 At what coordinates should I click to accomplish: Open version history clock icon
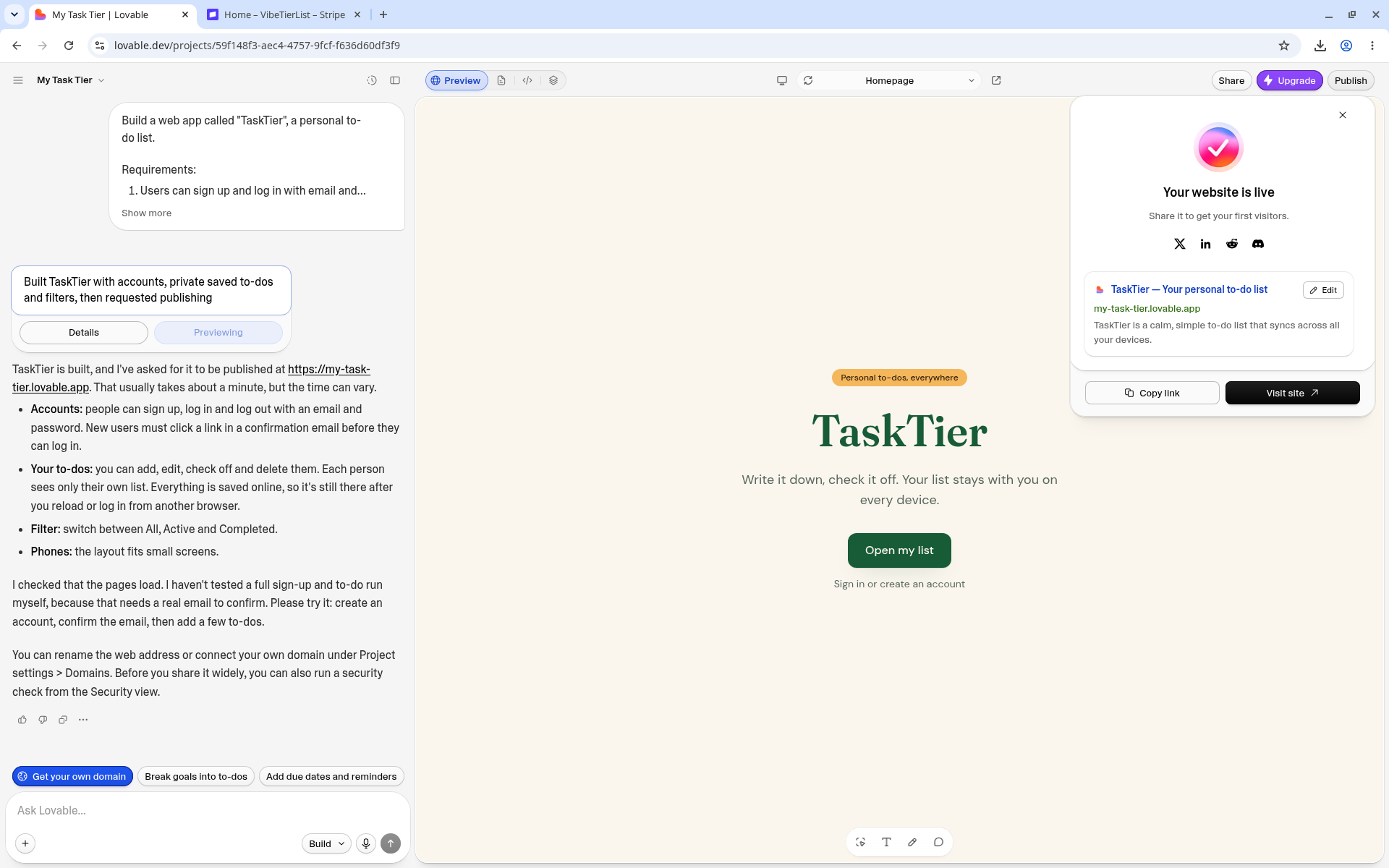pos(372,80)
